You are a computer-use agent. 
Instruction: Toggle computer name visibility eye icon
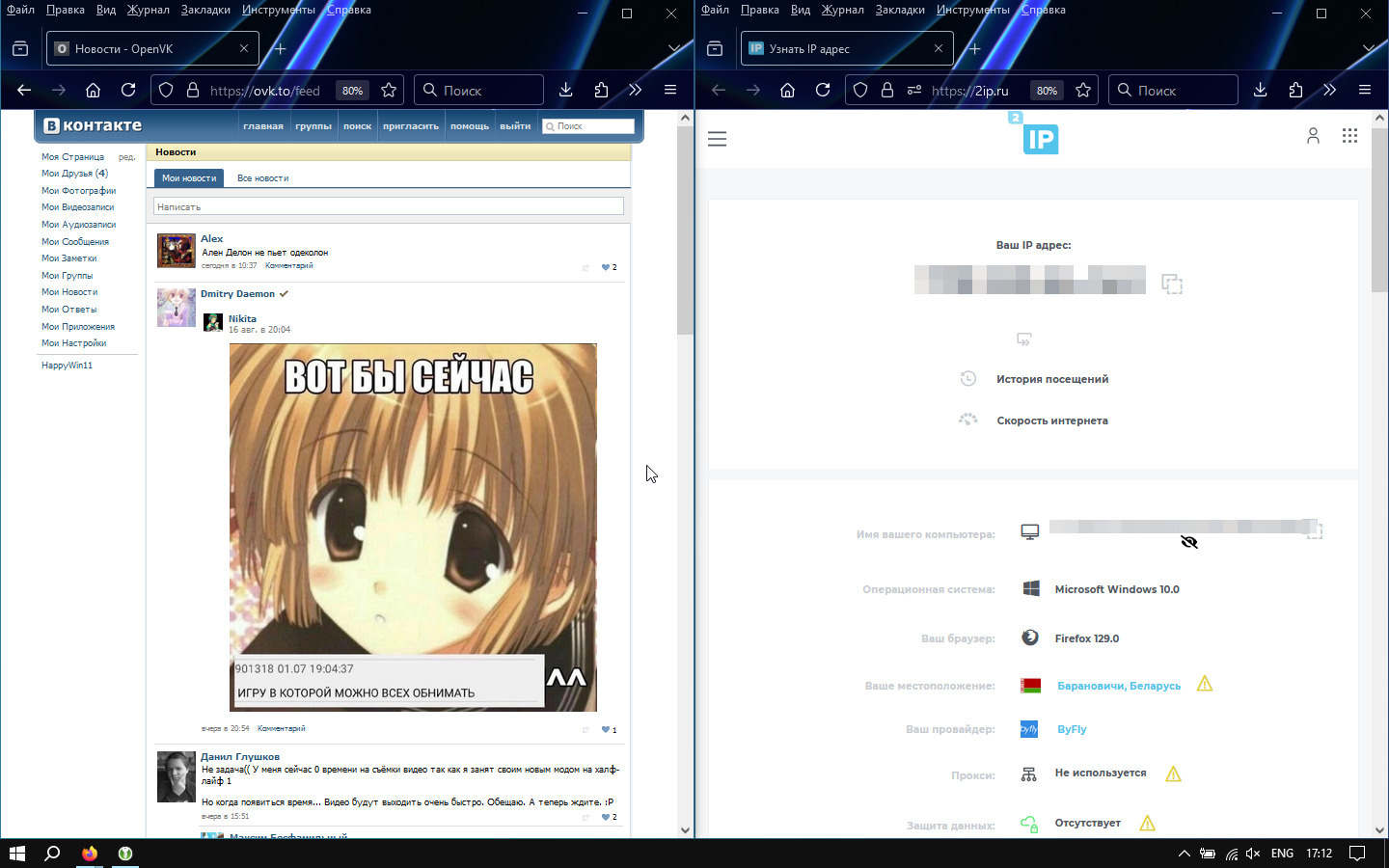[1189, 542]
